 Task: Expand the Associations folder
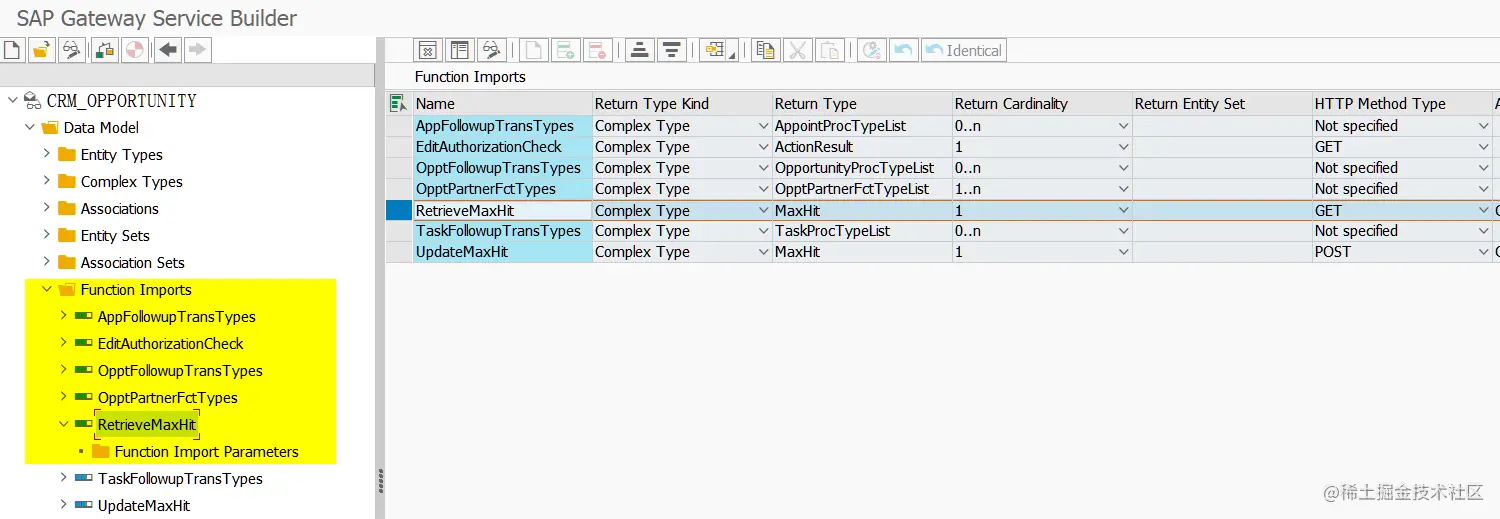(x=46, y=208)
